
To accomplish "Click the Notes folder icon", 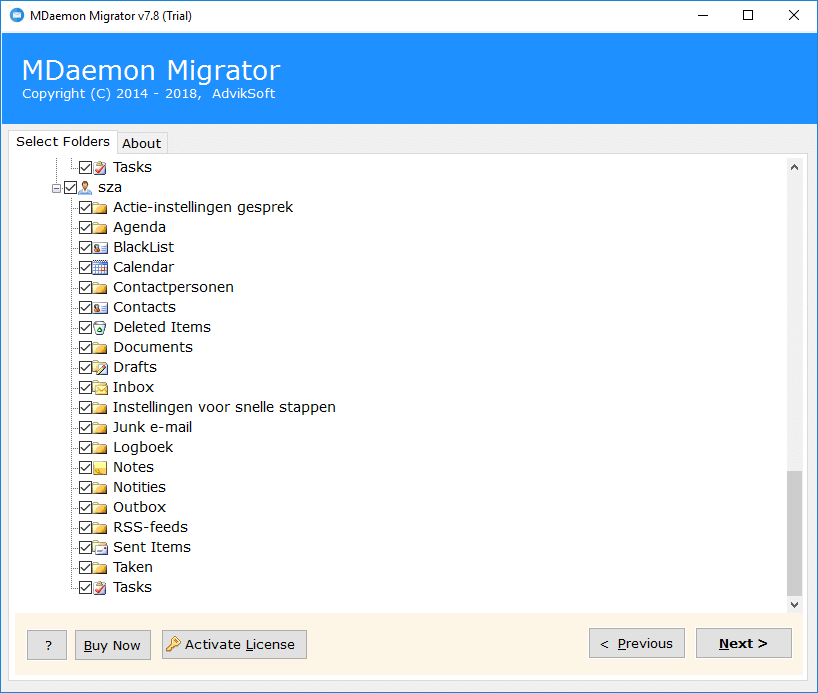I will point(98,467).
